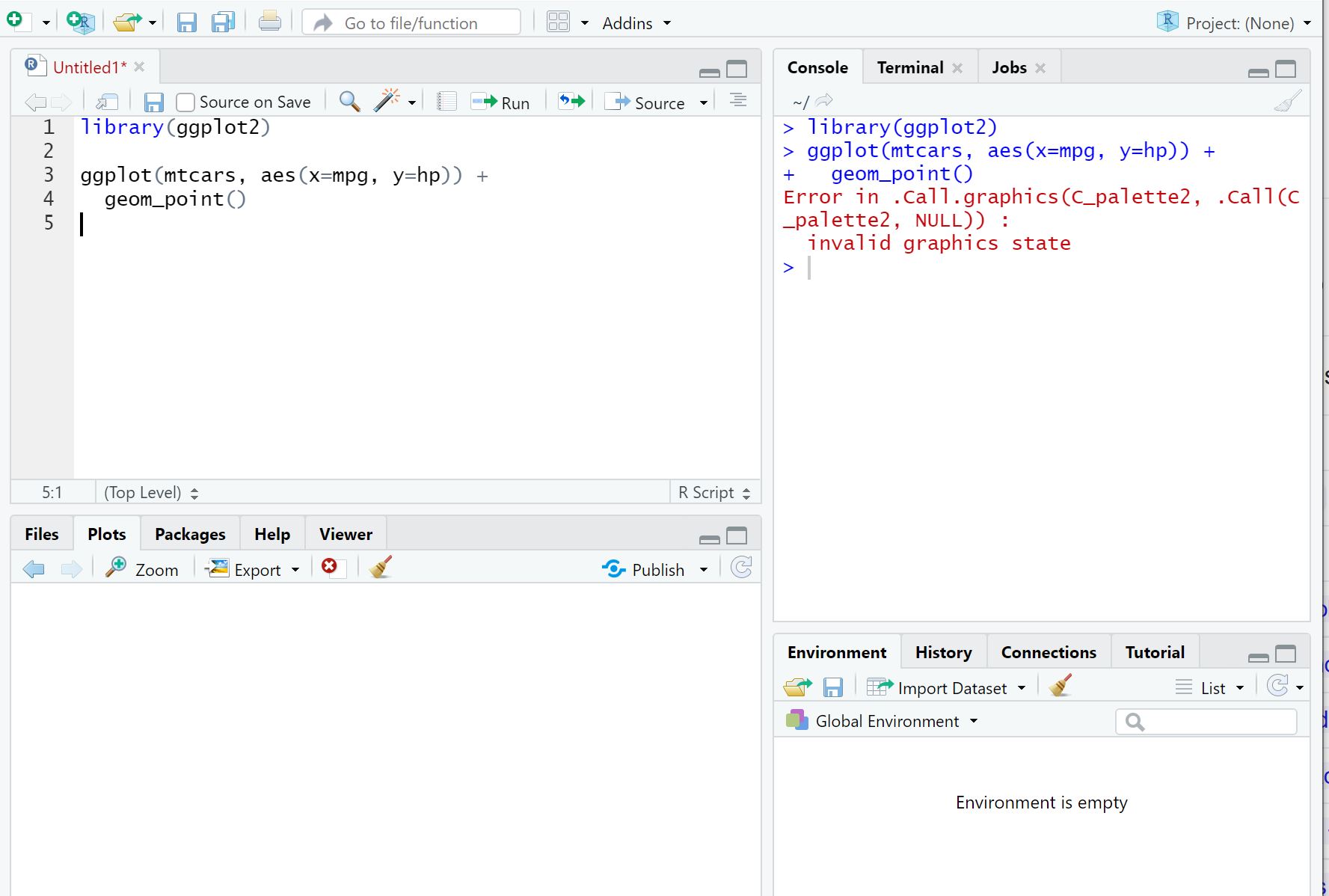This screenshot has width=1329, height=896.
Task: Remove current plot with red X icon
Action: pyautogui.click(x=330, y=568)
